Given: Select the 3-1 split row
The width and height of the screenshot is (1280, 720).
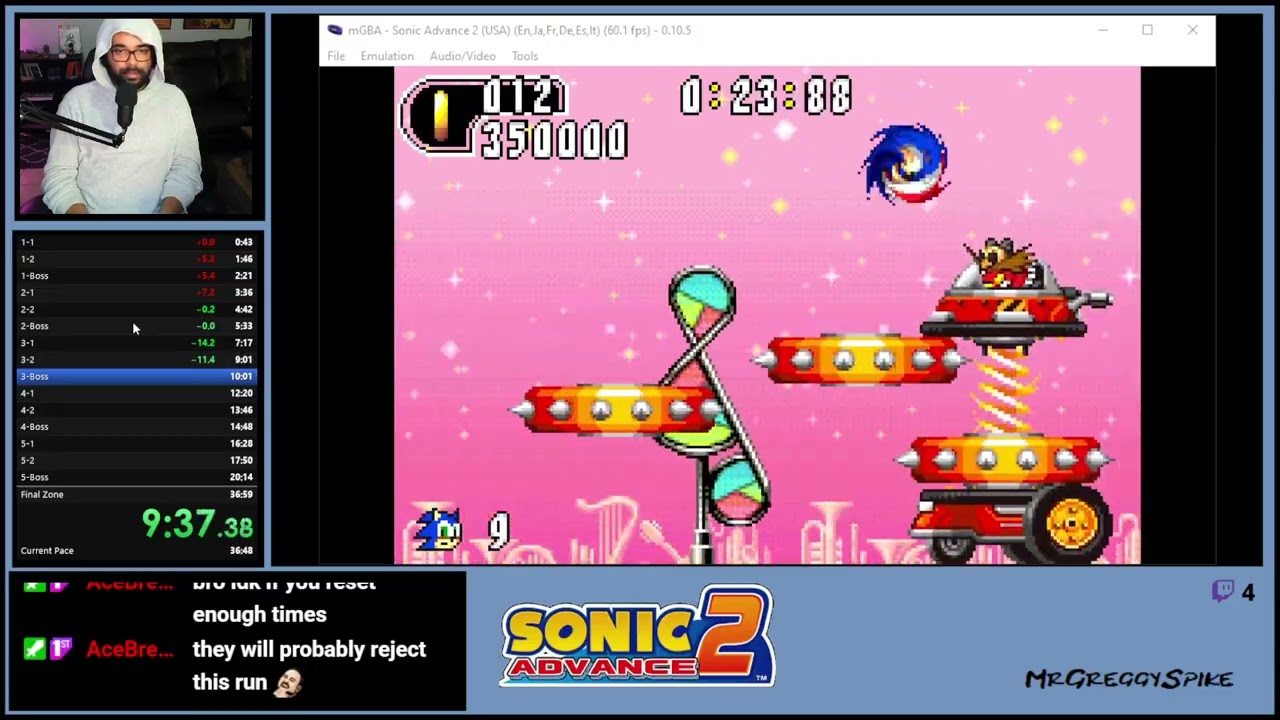Looking at the screenshot, I should click(137, 343).
